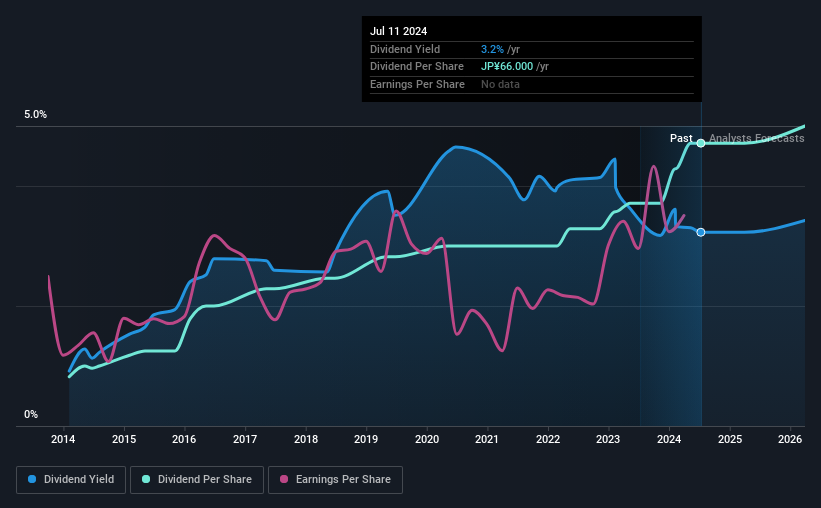The width and height of the screenshot is (821, 508).
Task: Select the teal data point marker near Past label
Action: [x=701, y=143]
